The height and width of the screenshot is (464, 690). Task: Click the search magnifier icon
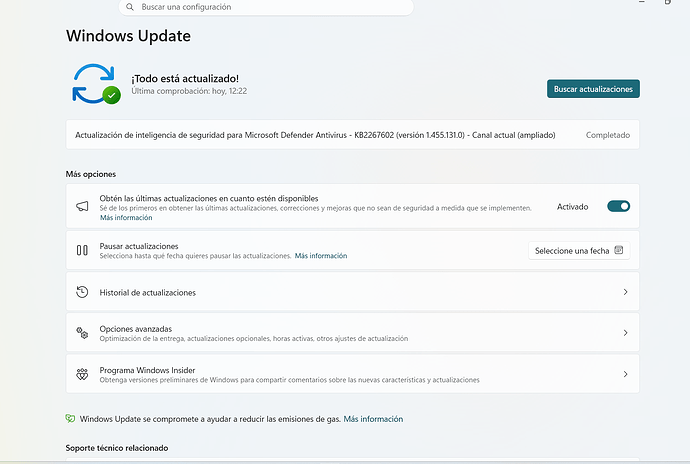click(130, 7)
